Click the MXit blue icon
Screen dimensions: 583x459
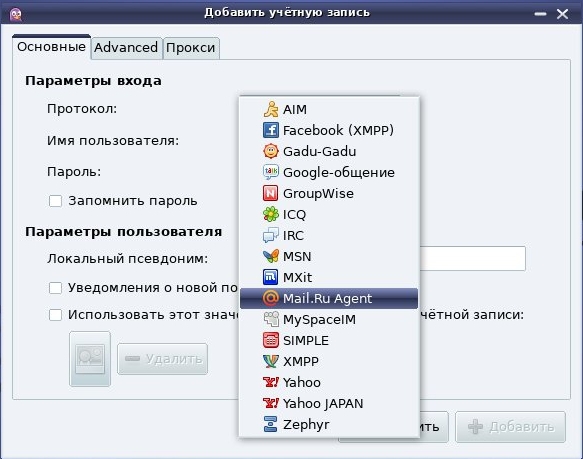(x=271, y=277)
